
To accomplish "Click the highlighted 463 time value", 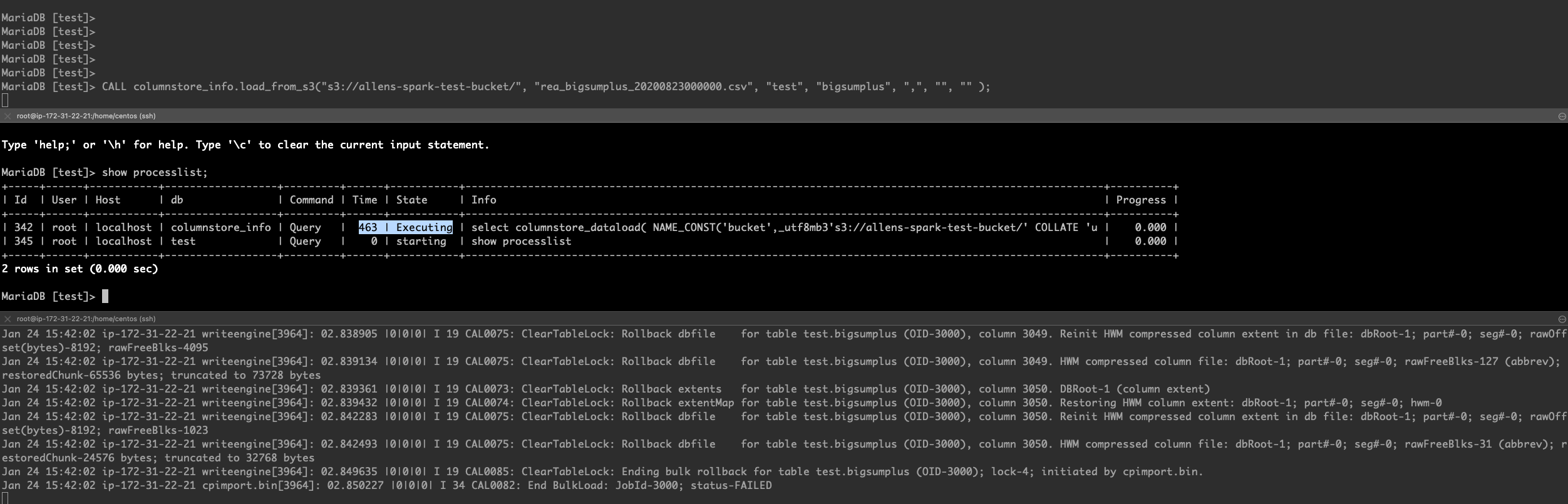I will pyautogui.click(x=368, y=227).
